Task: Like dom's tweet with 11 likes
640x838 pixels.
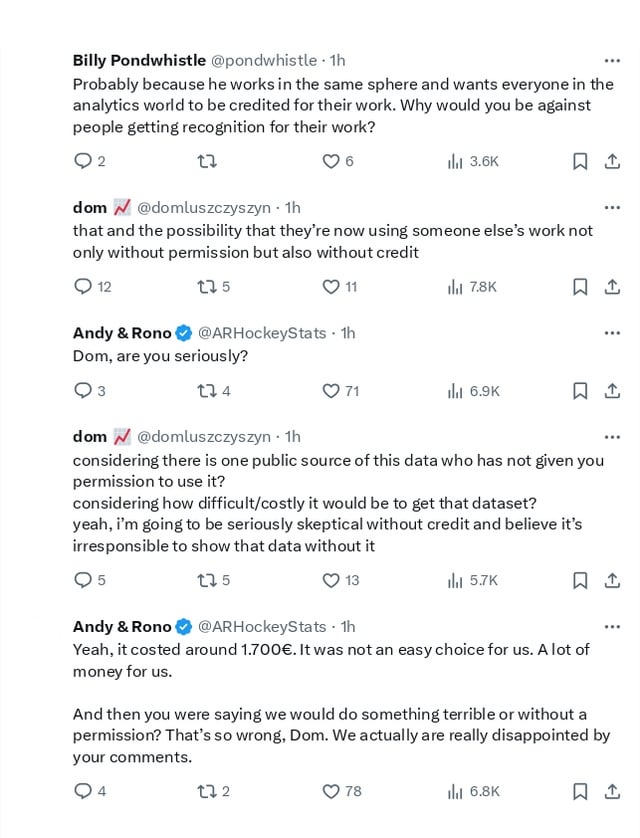Action: [x=332, y=287]
